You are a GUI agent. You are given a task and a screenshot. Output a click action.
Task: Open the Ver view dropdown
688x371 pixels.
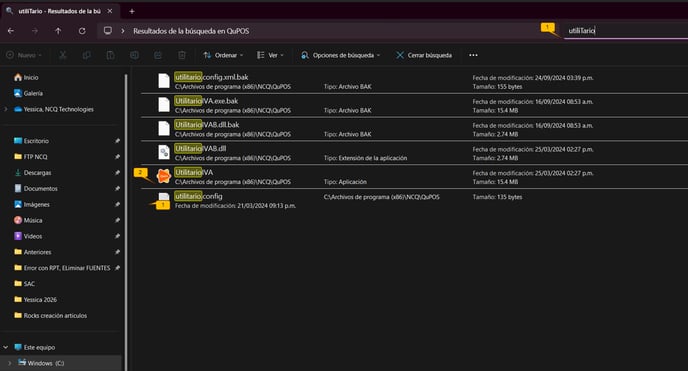[270, 55]
